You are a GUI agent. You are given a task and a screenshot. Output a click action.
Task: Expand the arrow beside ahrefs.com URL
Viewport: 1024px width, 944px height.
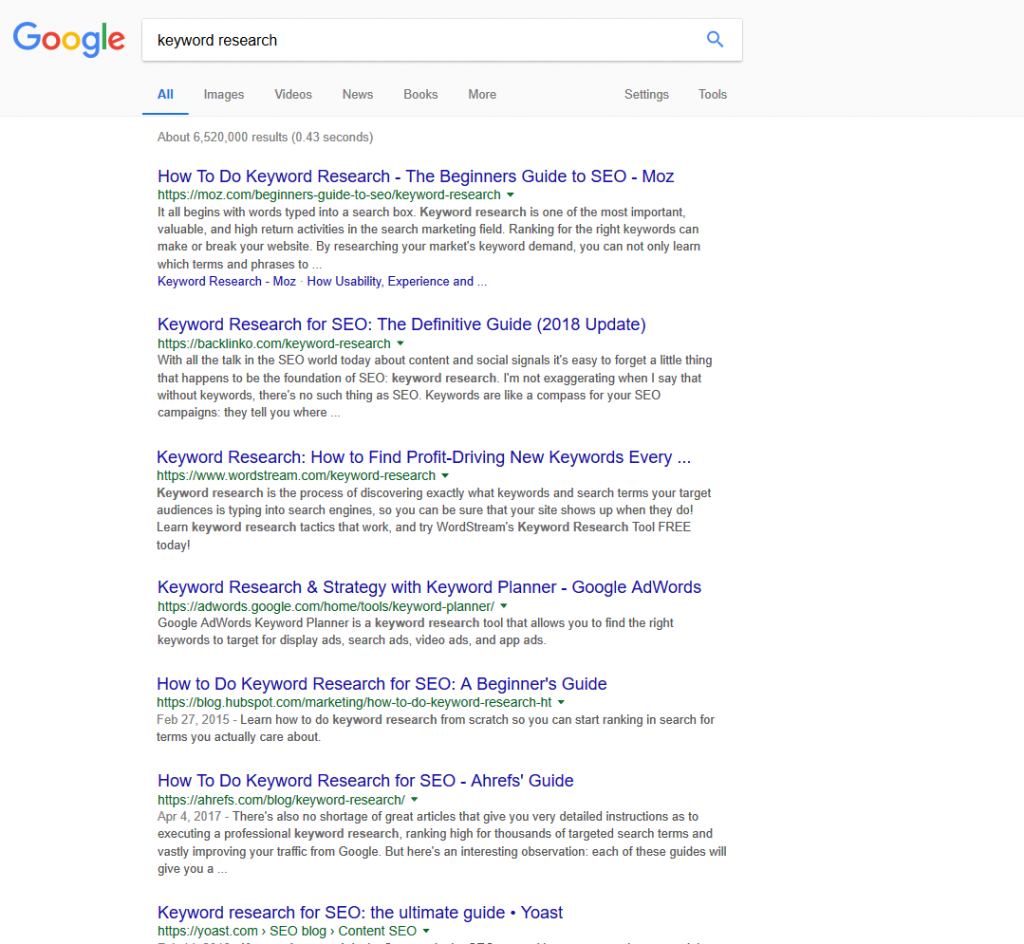tap(413, 800)
